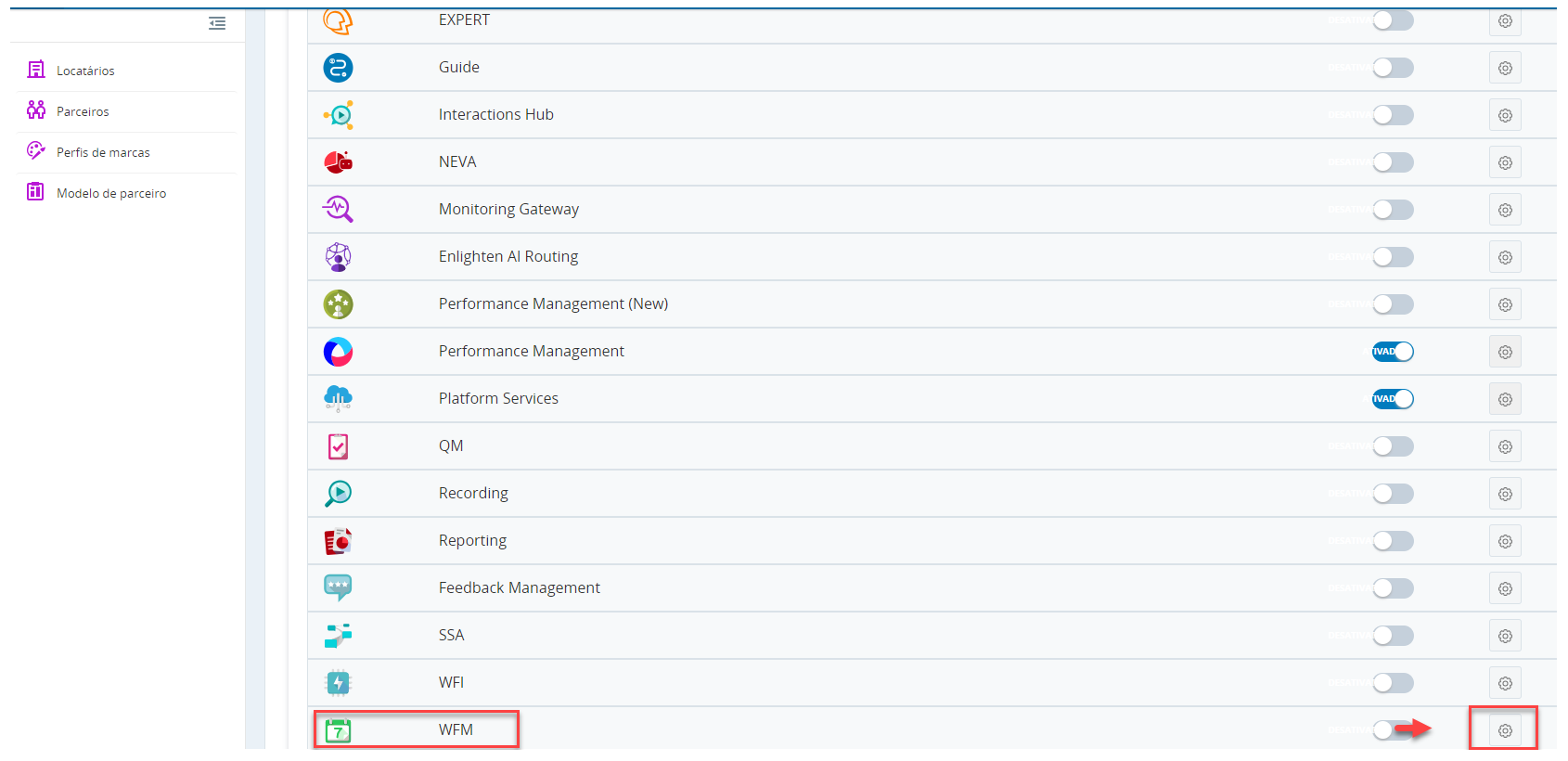Click the Modelo de parceiro icon
Screen dimensions: 1568x761
[35, 192]
